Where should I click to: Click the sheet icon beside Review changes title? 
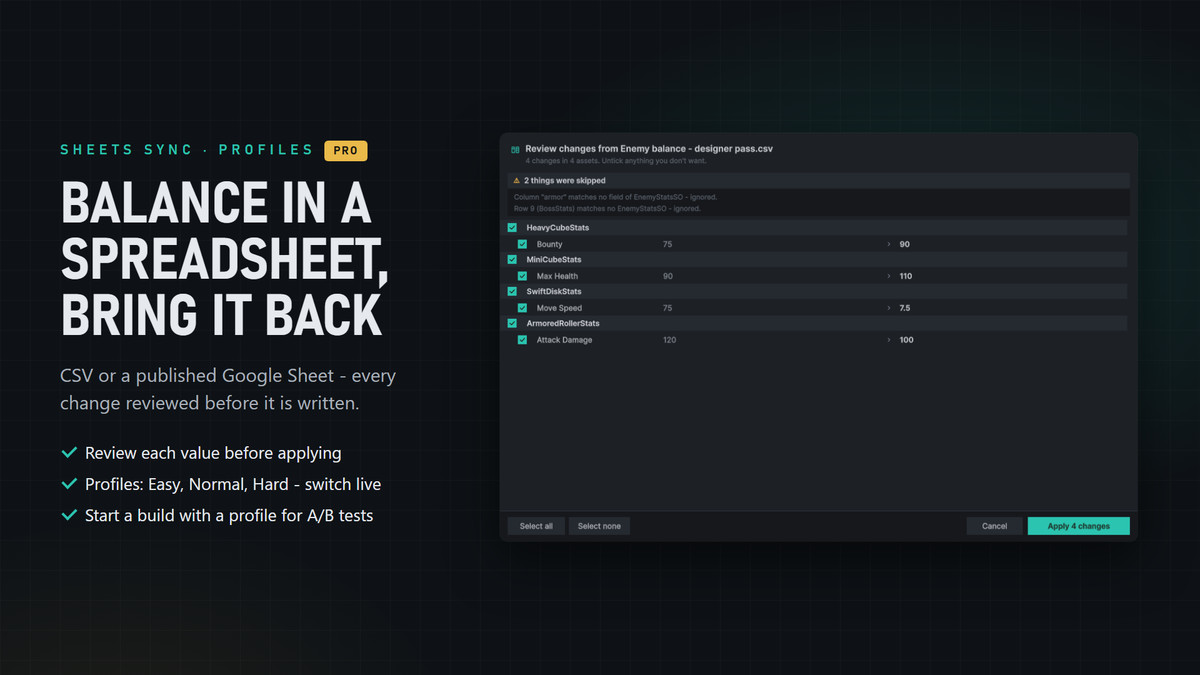(515, 149)
